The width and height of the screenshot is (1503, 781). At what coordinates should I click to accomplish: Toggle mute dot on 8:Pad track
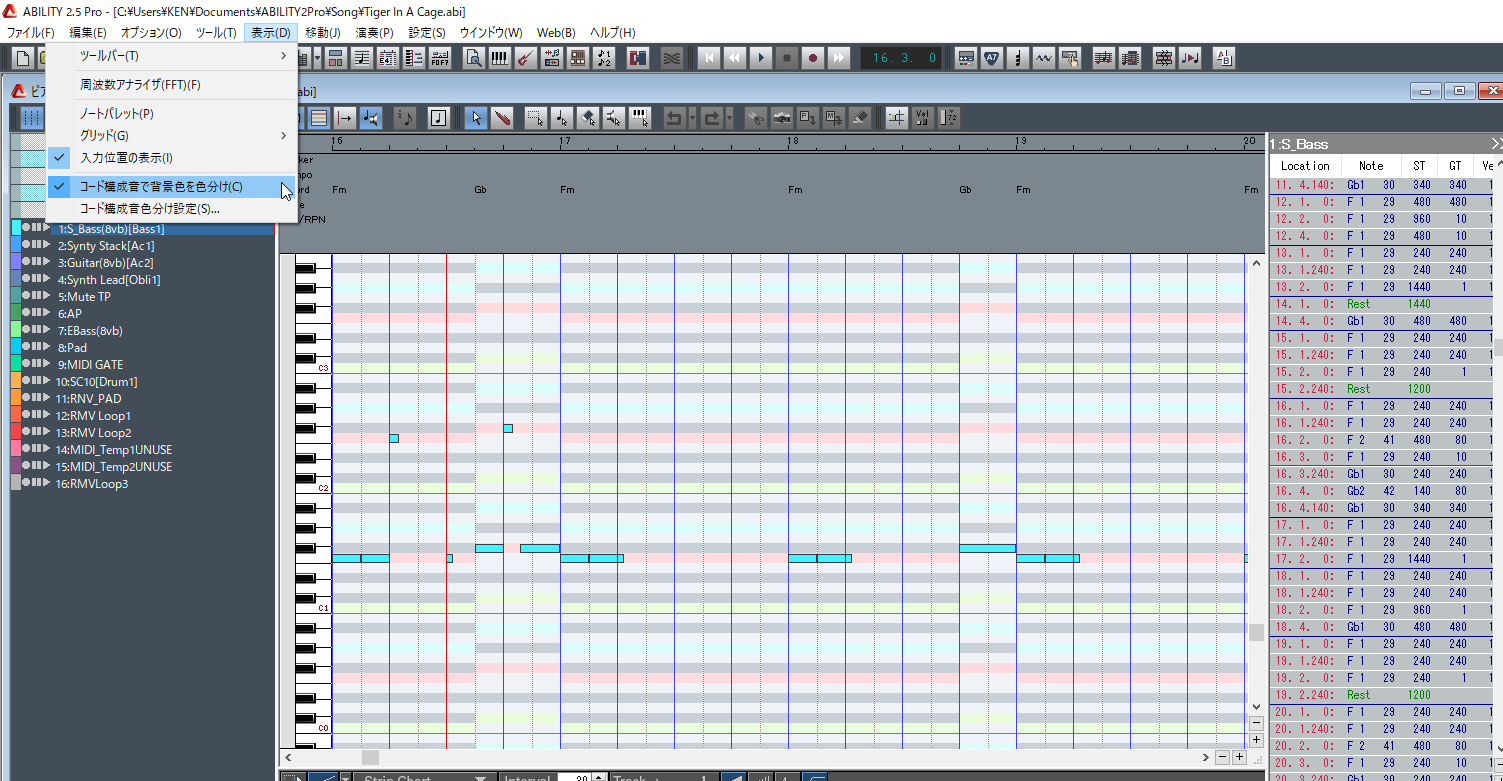point(27,348)
